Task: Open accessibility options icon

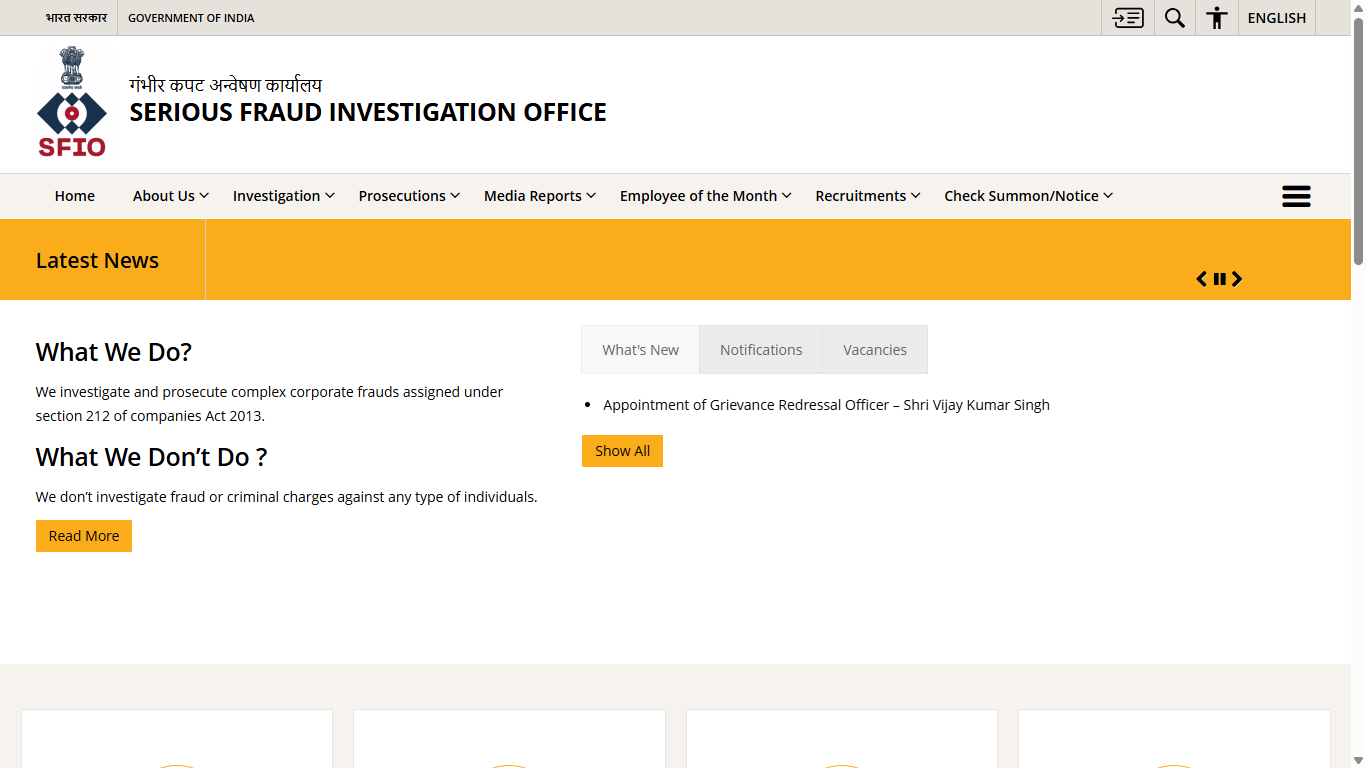Action: pos(1217,18)
